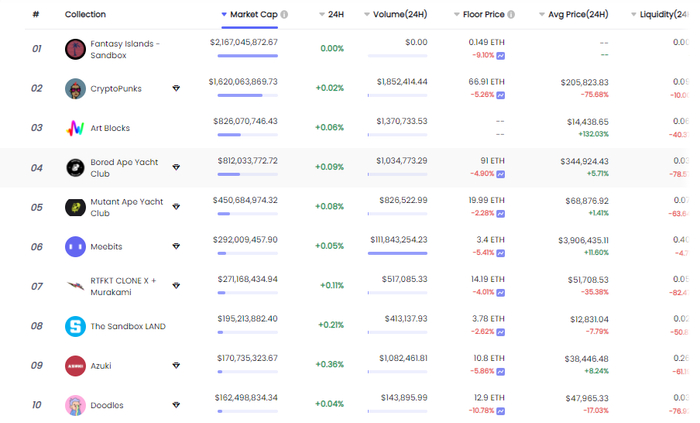The width and height of the screenshot is (700, 423).
Task: Select market cap value $812,033,772.72
Action: click(248, 161)
